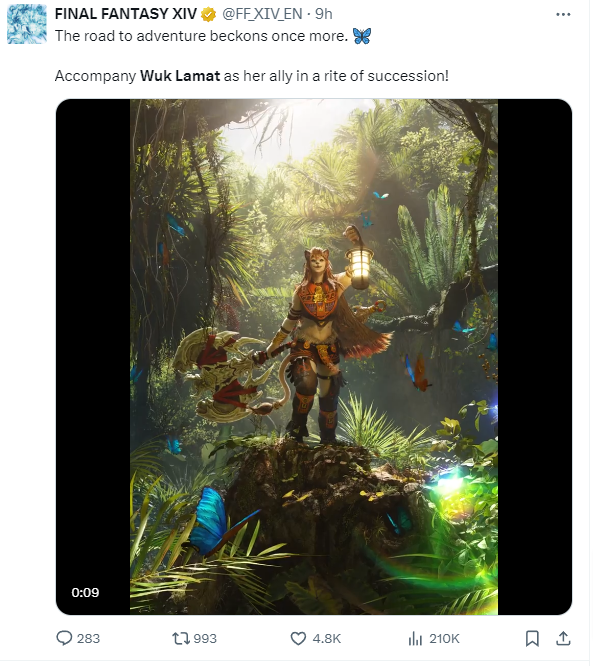The image size is (593, 666).
Task: Click the gold verified badge
Action: [x=209, y=15]
